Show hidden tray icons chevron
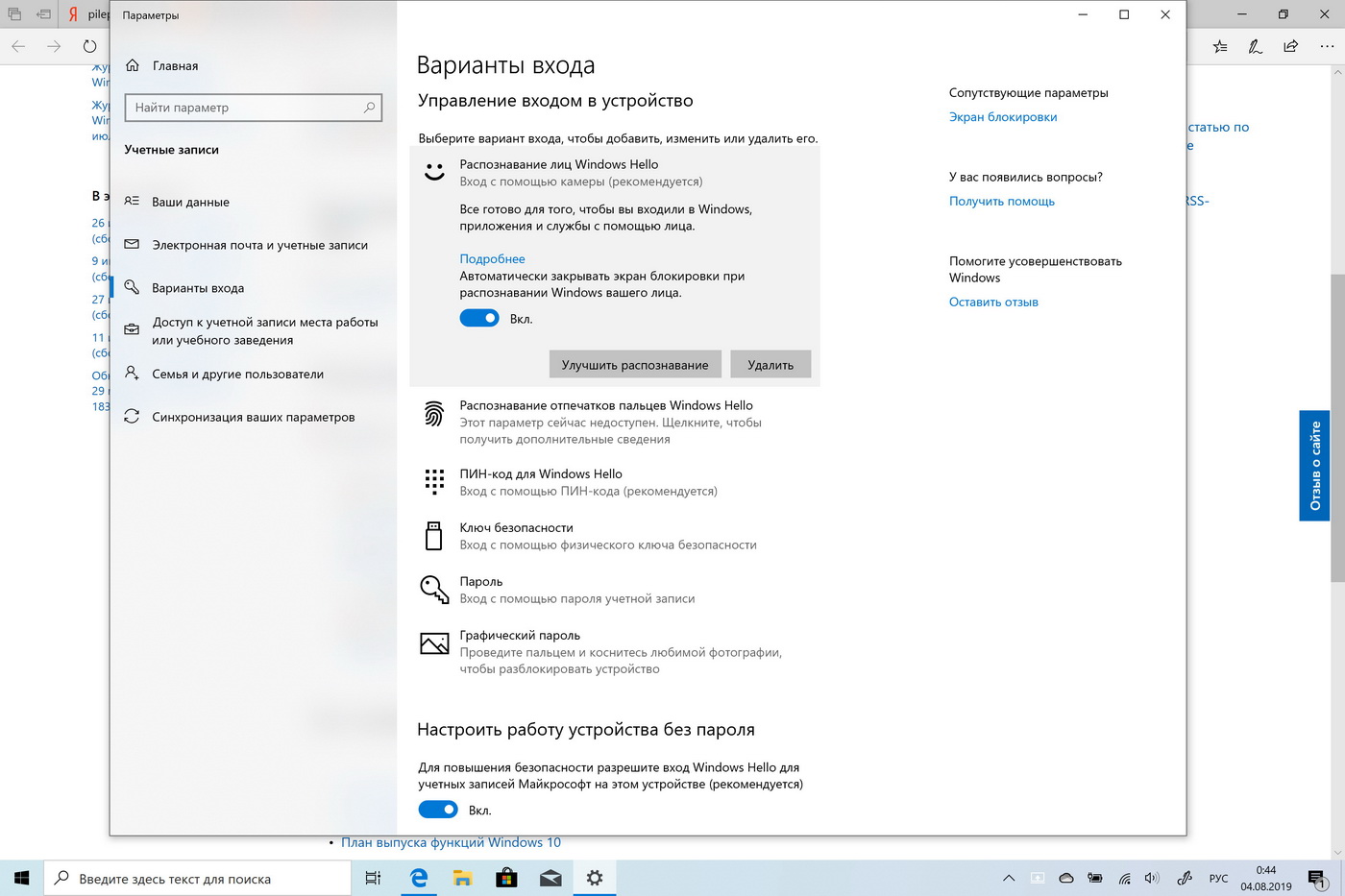This screenshot has width=1345, height=896. point(1009,878)
